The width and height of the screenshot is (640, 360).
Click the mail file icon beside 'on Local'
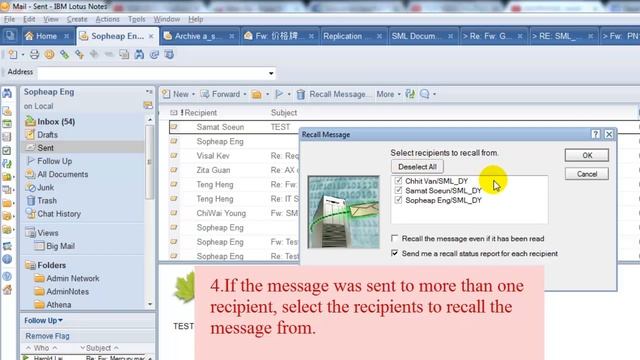click(x=148, y=106)
